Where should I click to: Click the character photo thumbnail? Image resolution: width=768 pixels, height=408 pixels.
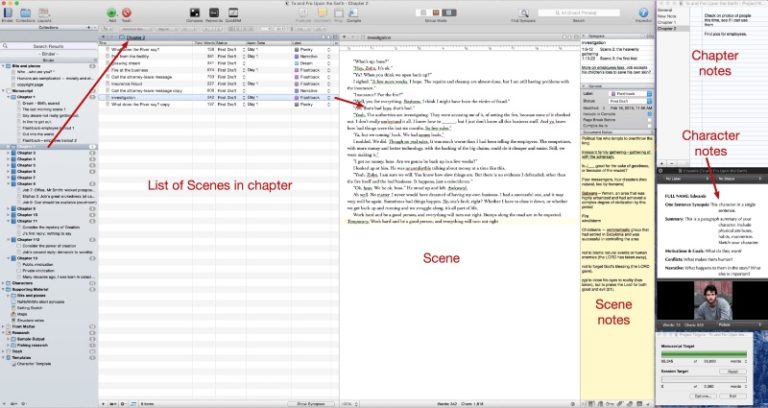(713, 300)
